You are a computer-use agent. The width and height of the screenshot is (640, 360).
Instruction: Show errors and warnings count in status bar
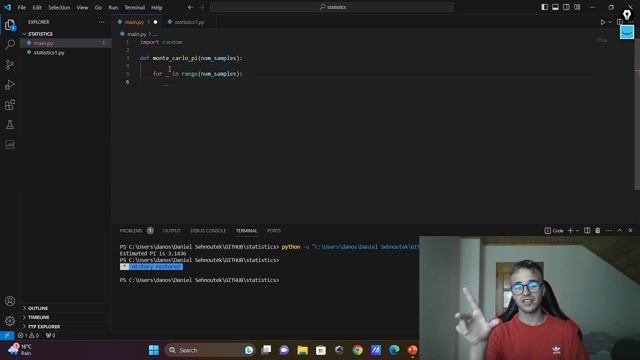point(28,336)
